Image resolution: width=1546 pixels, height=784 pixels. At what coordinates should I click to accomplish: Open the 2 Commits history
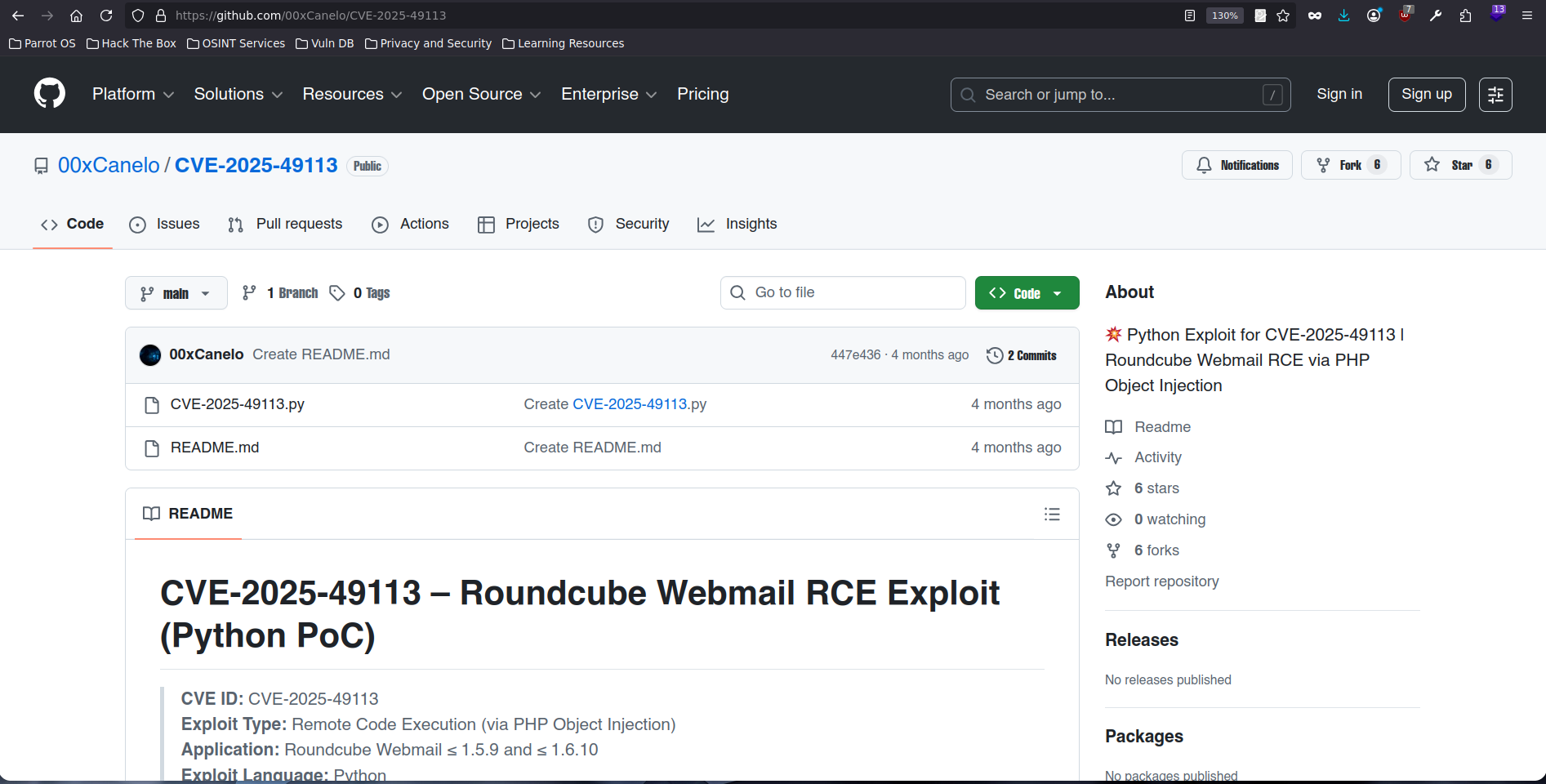pyautogui.click(x=1022, y=355)
